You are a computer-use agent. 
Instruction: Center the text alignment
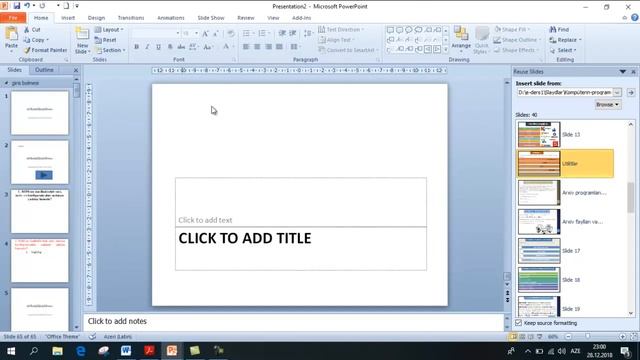(x=257, y=47)
